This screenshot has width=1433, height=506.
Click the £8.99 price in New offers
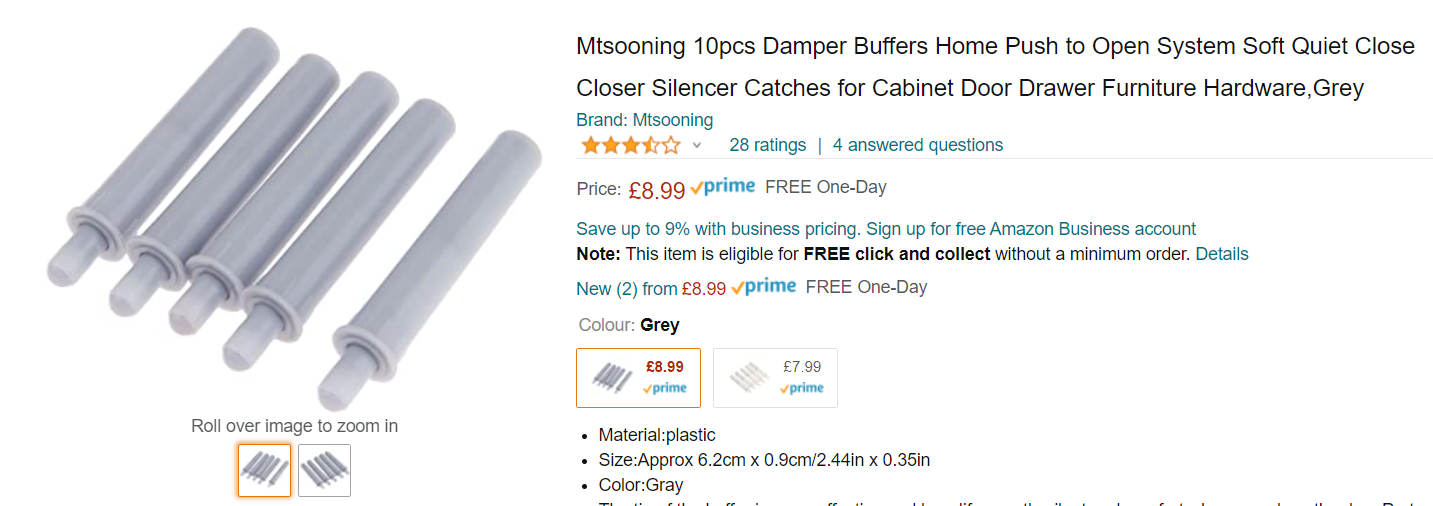pos(703,289)
